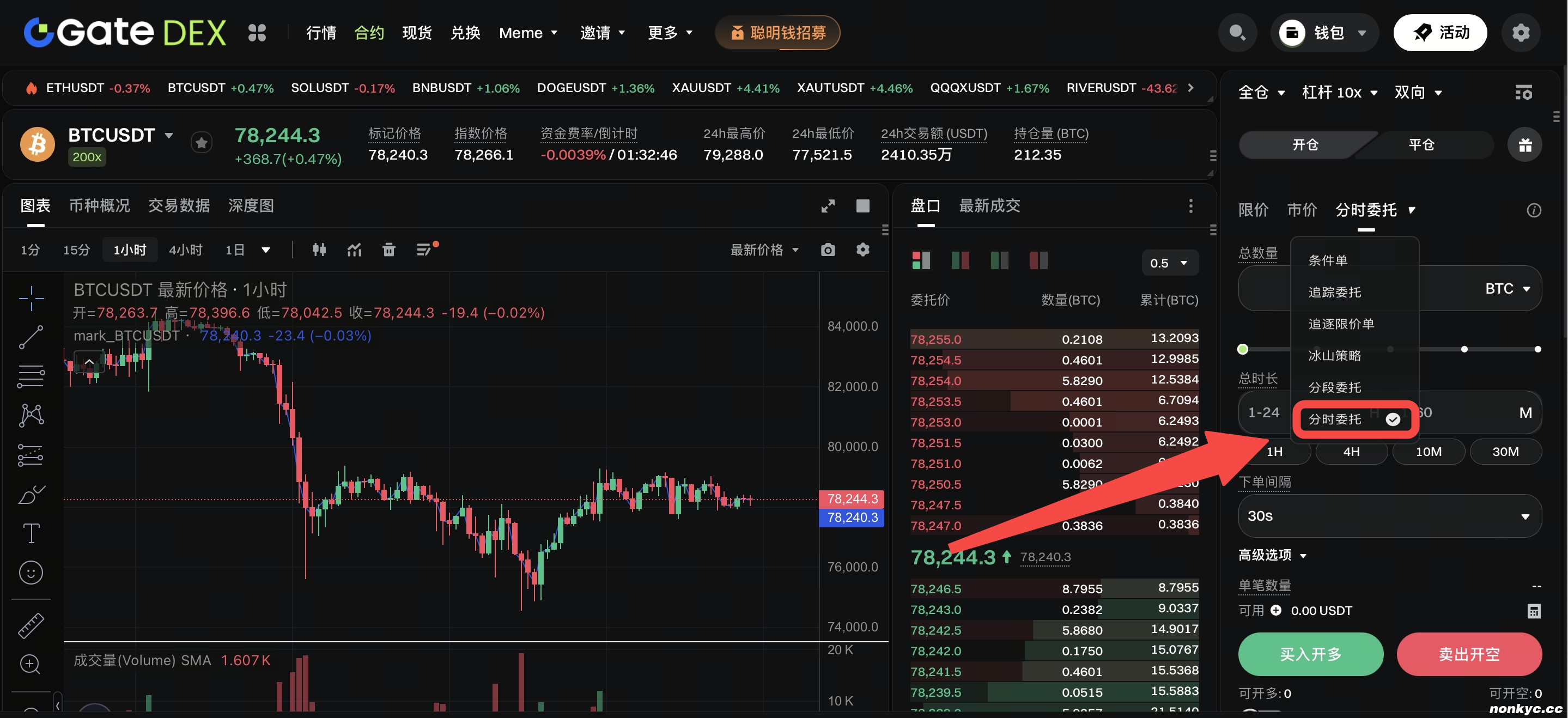
Task: Switch to the 交易数据 tab
Action: (179, 206)
